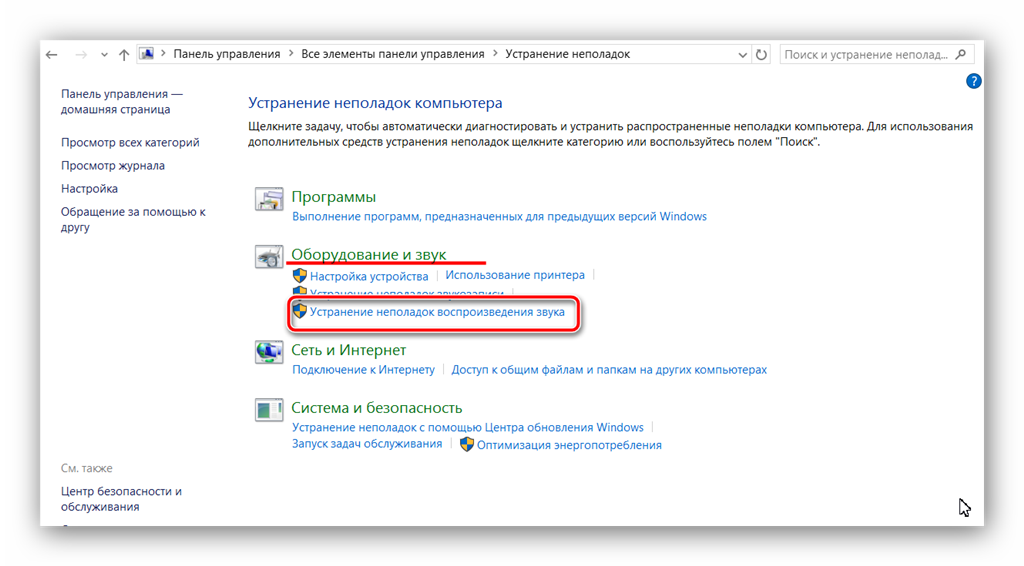
Task: Open Обращение за помощью к другу
Action: [x=133, y=219]
